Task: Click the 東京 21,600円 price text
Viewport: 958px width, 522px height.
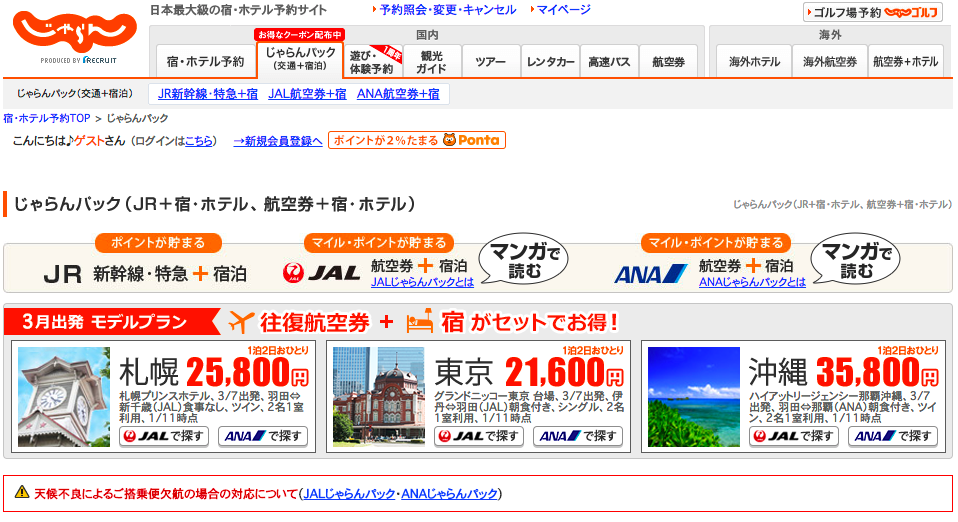Action: [529, 372]
